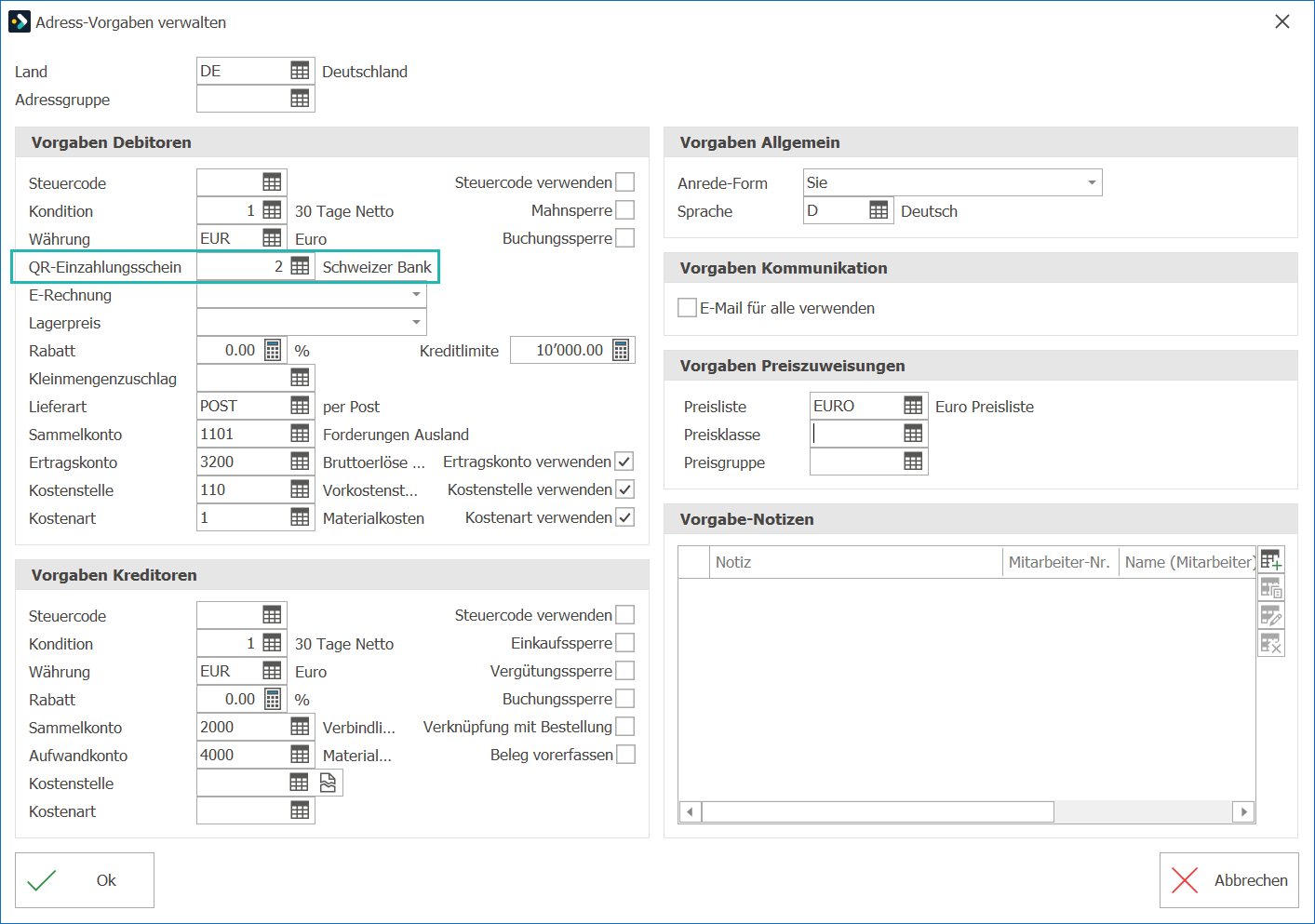1315x924 pixels.
Task: Uncheck Ertragskonto verwenden
Action: point(624,462)
